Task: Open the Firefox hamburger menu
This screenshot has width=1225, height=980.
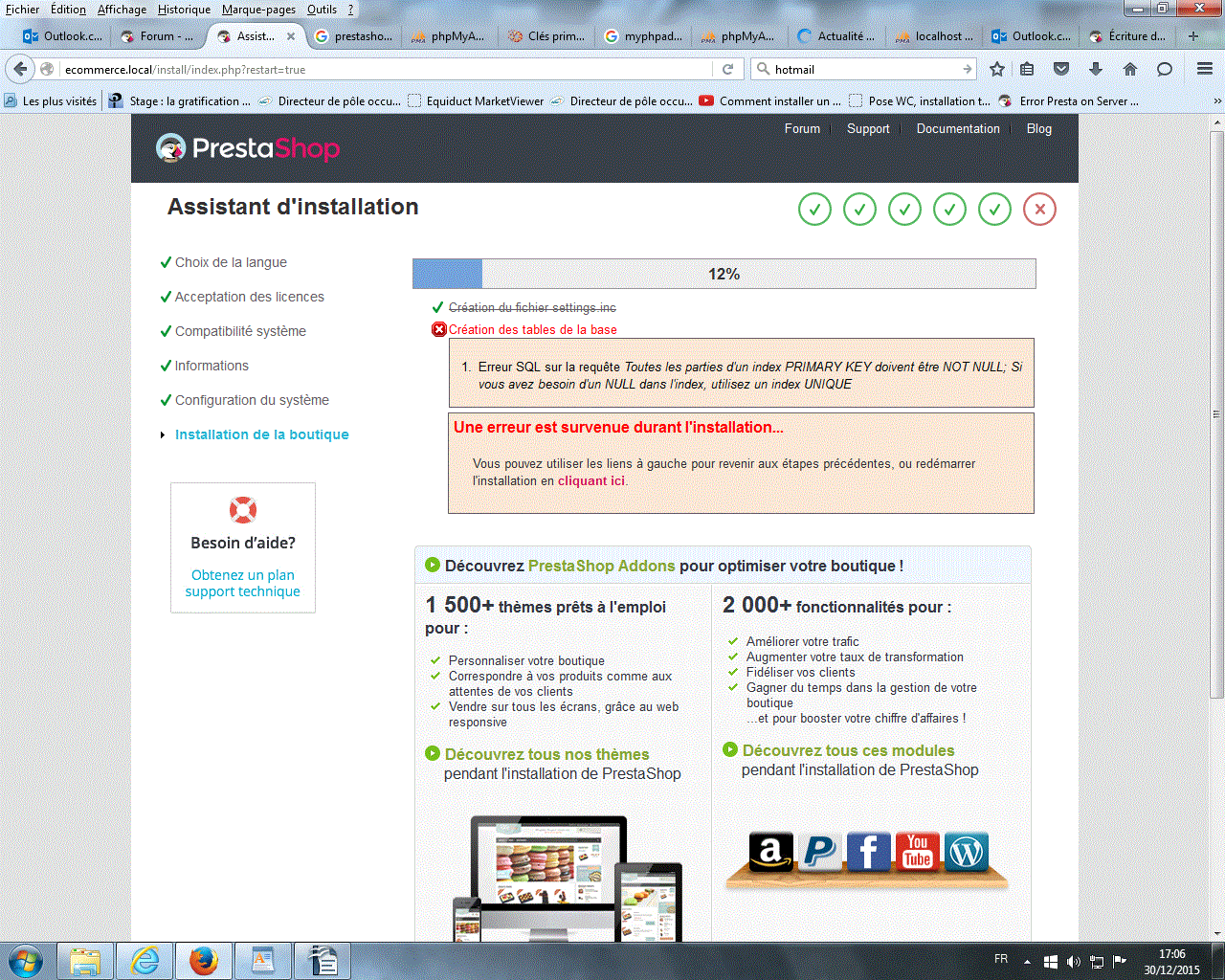Action: click(x=1205, y=69)
